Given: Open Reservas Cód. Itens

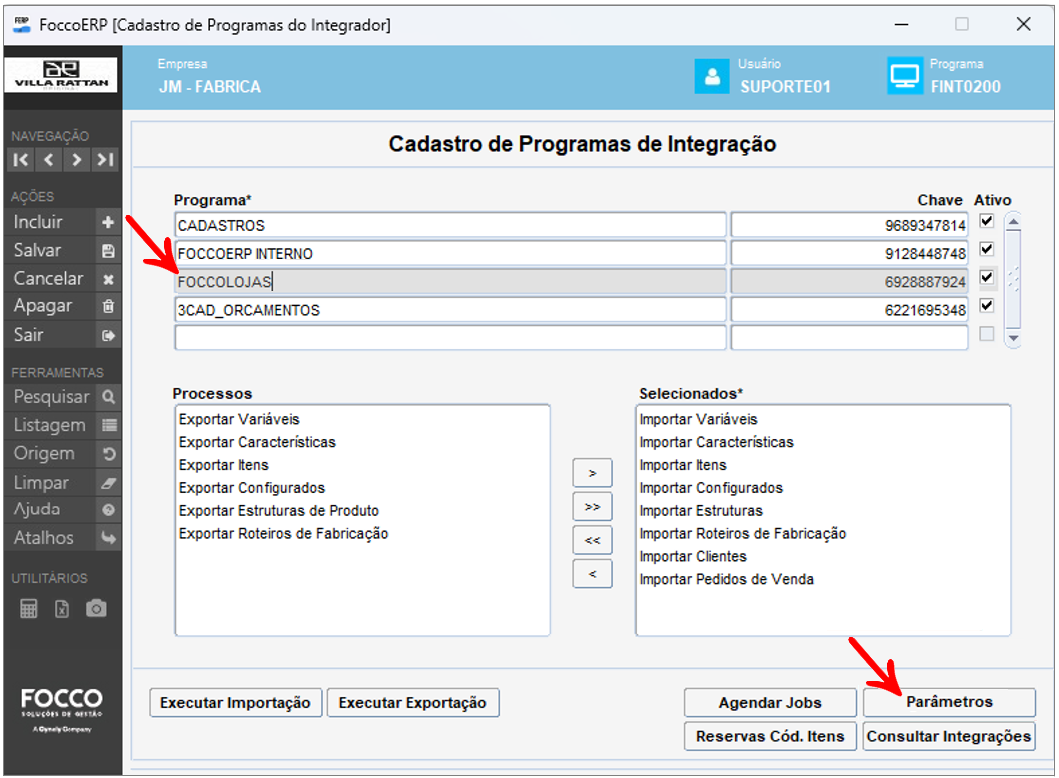Looking at the screenshot, I should pyautogui.click(x=770, y=737).
